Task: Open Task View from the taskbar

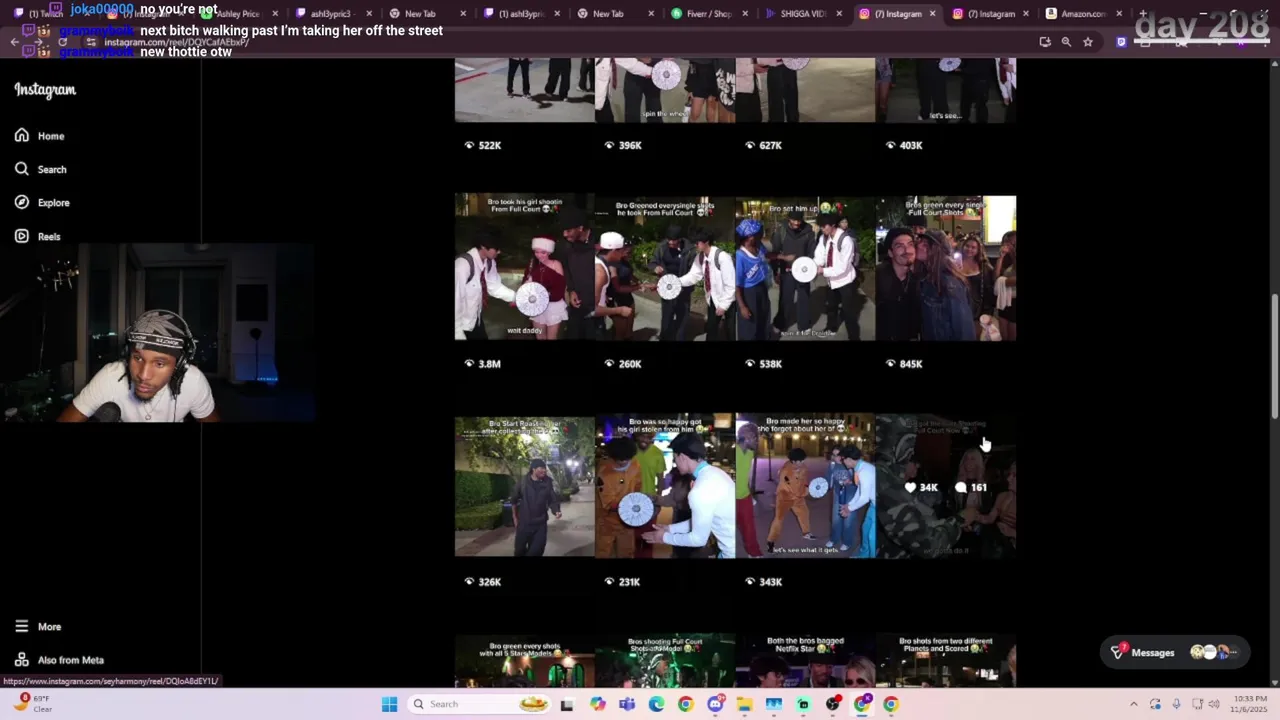Action: click(567, 704)
